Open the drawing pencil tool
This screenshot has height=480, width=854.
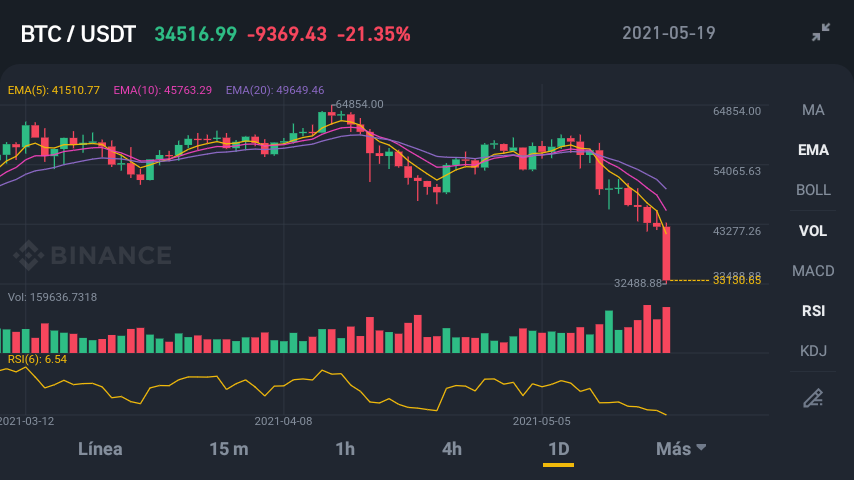(813, 398)
